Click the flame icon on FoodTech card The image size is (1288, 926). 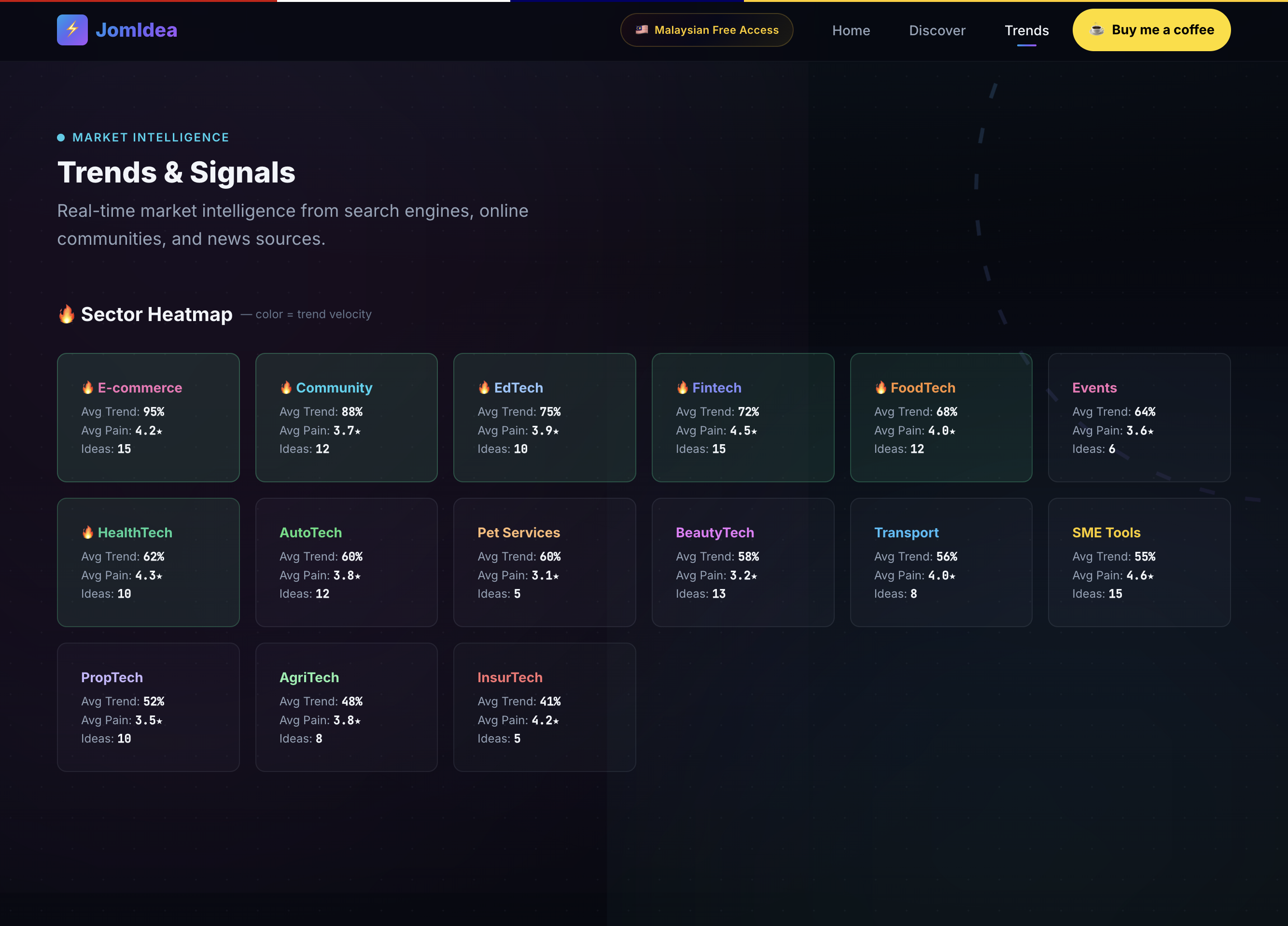point(880,388)
